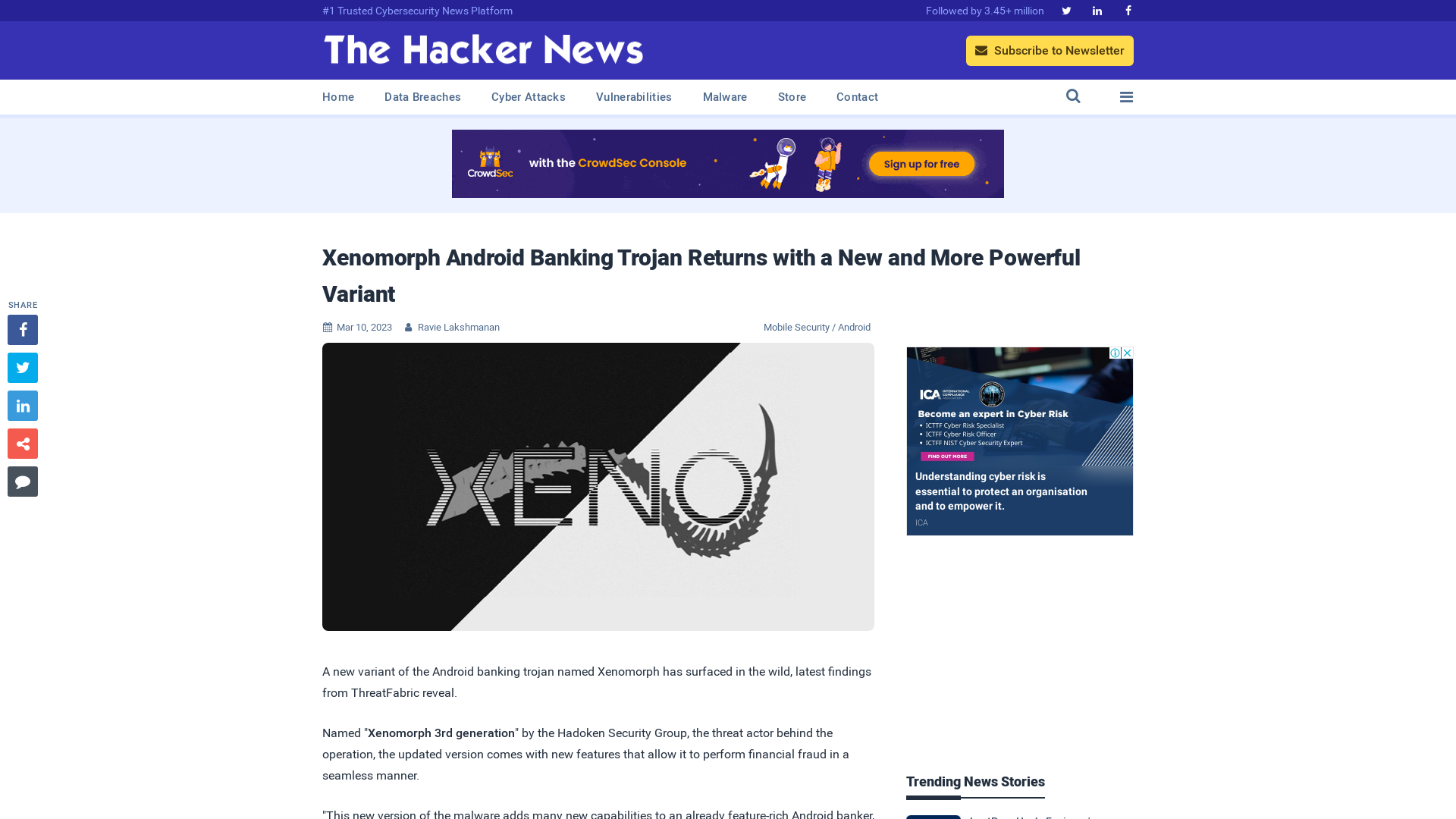
Task: Click the LinkedIn share icon
Action: point(22,405)
